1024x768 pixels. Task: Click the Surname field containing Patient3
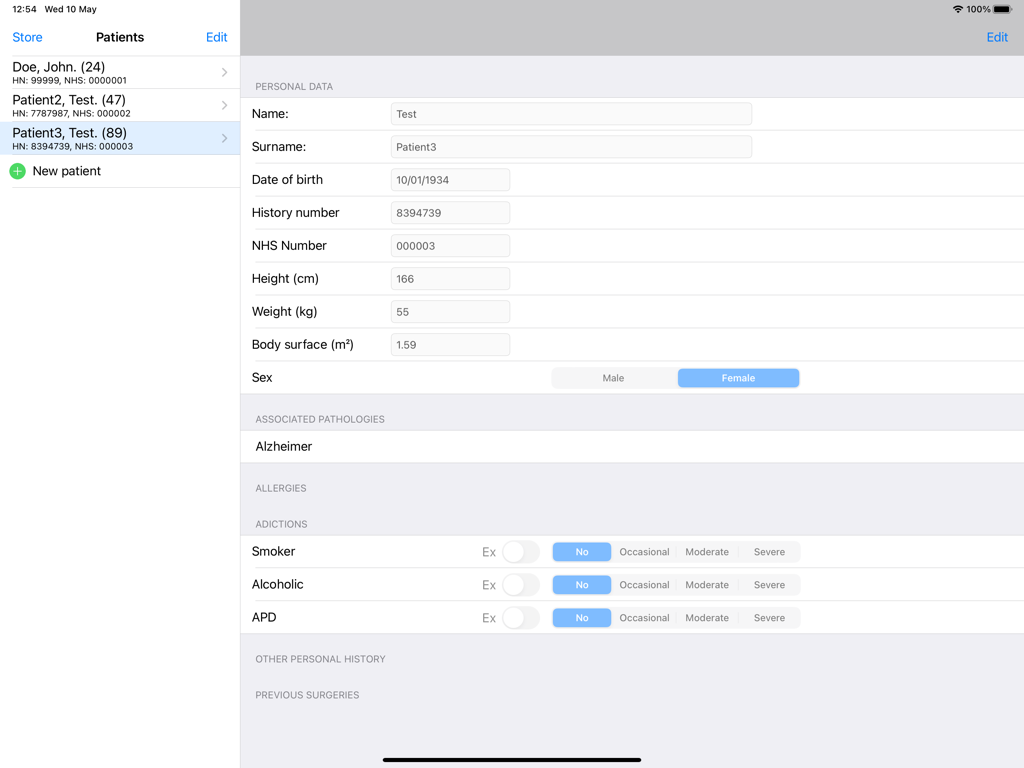coord(571,147)
